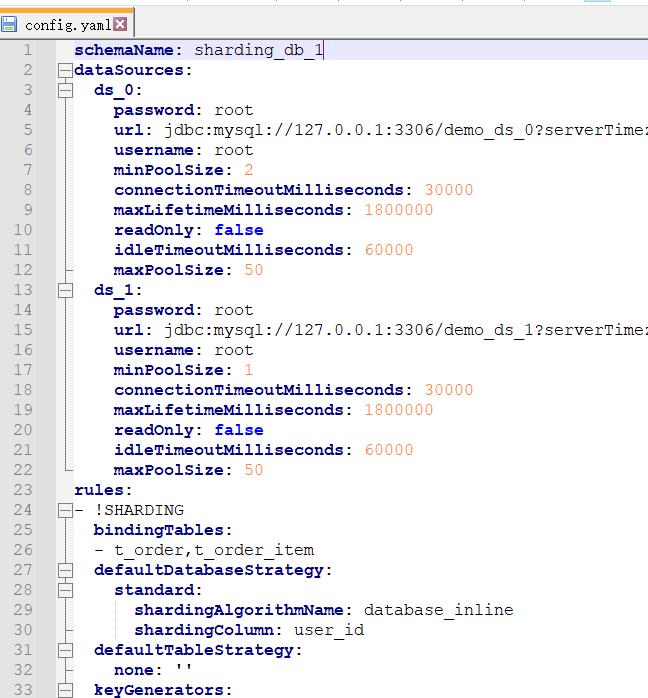Click the password key on line 4
This screenshot has width=648, height=698.
(x=154, y=110)
